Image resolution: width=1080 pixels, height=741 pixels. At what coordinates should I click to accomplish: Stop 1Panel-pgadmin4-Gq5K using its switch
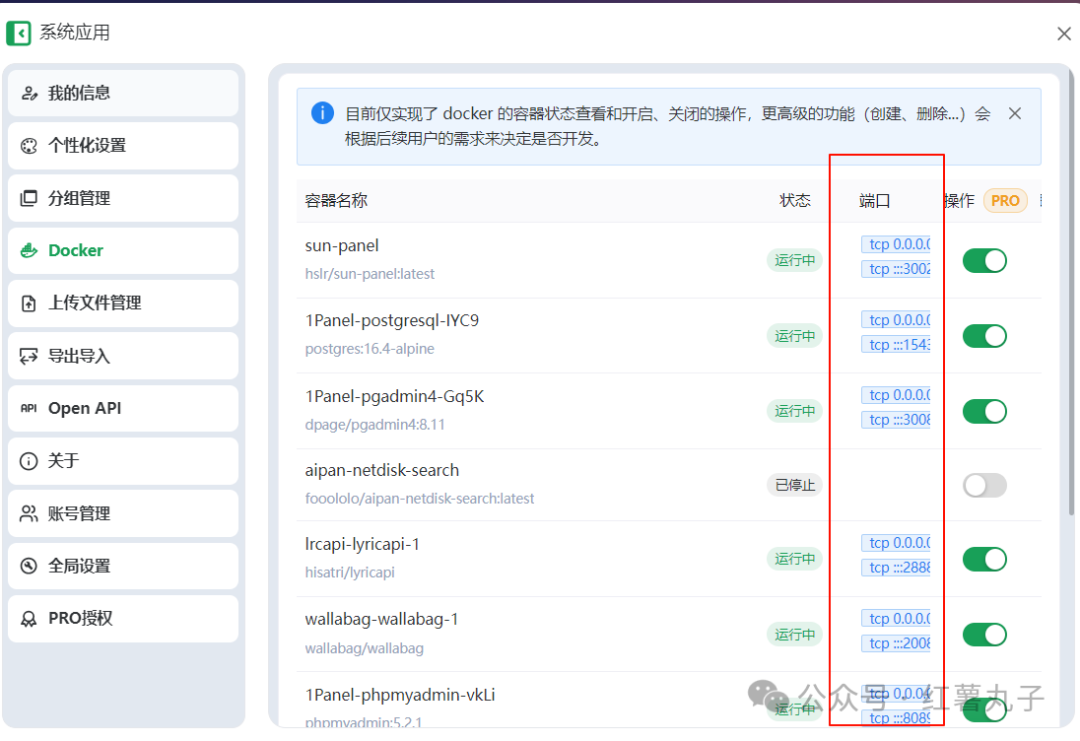984,411
